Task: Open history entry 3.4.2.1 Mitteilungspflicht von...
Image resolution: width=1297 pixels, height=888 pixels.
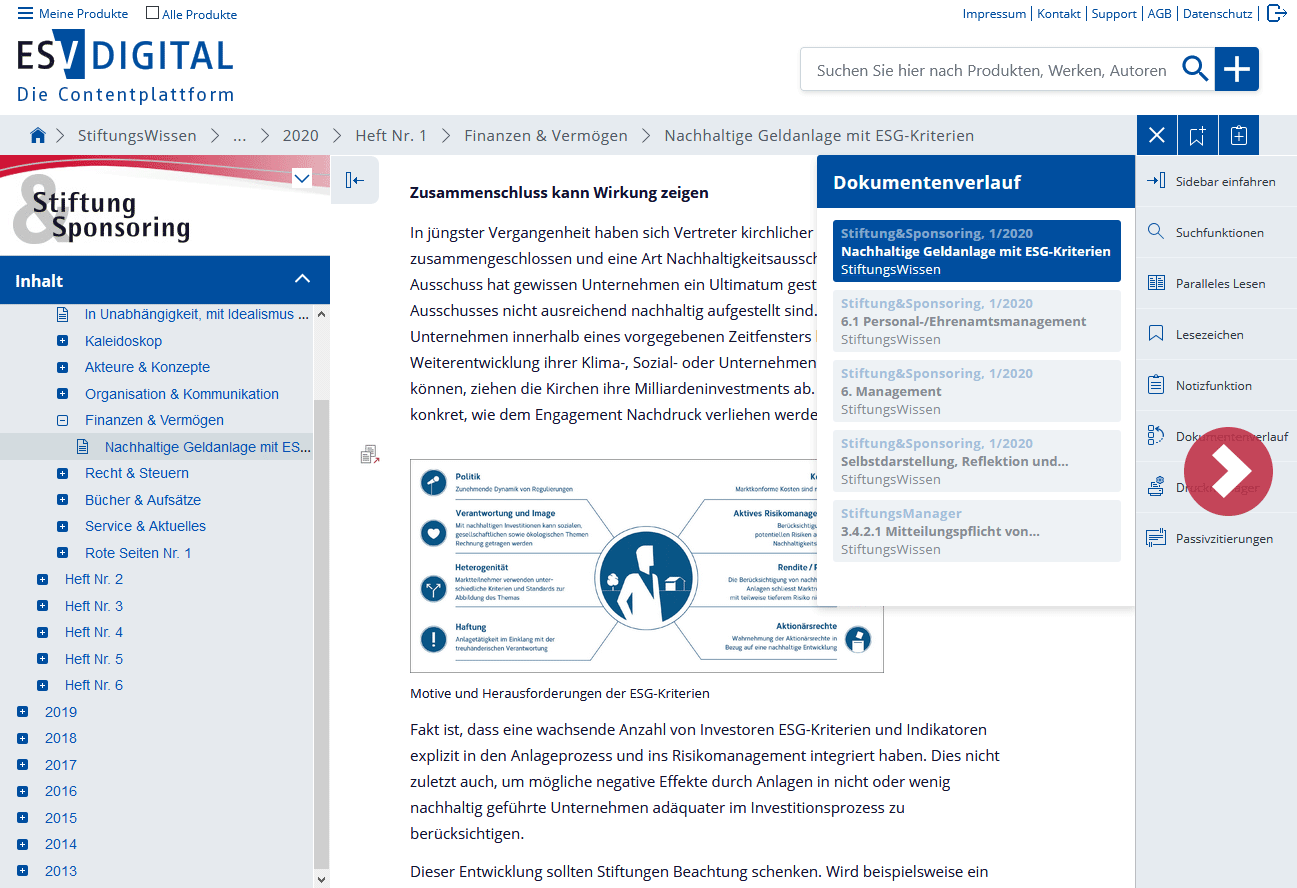Action: pos(977,531)
